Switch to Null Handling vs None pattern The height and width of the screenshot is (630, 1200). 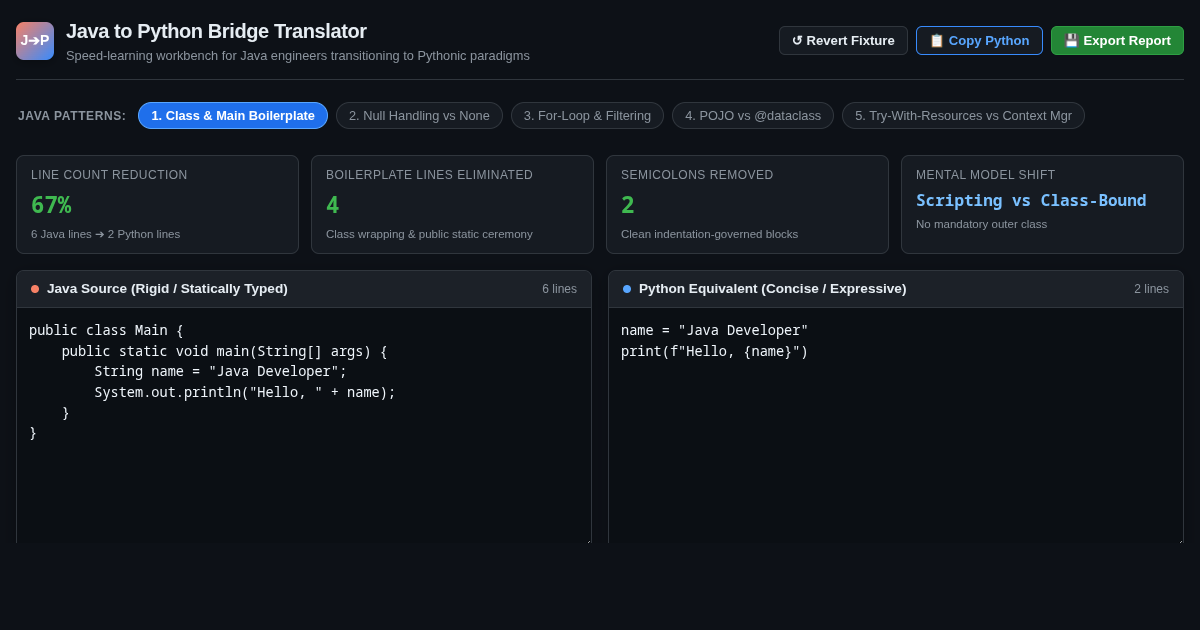419,116
